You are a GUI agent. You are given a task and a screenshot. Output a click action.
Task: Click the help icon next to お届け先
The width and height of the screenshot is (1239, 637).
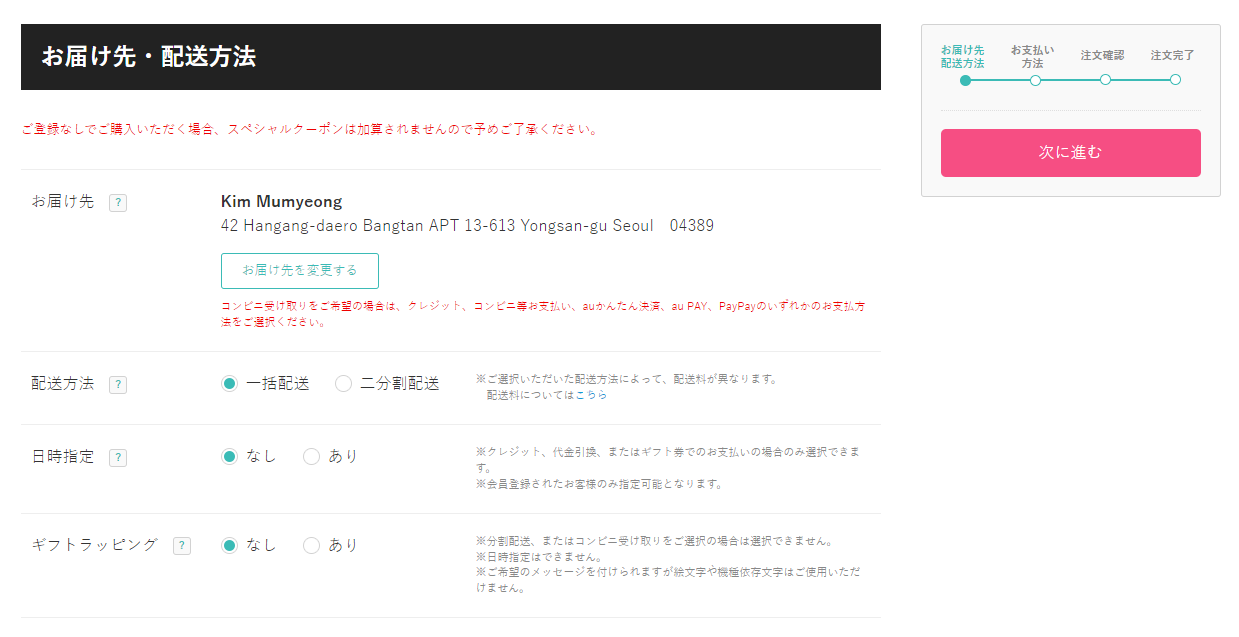point(118,203)
